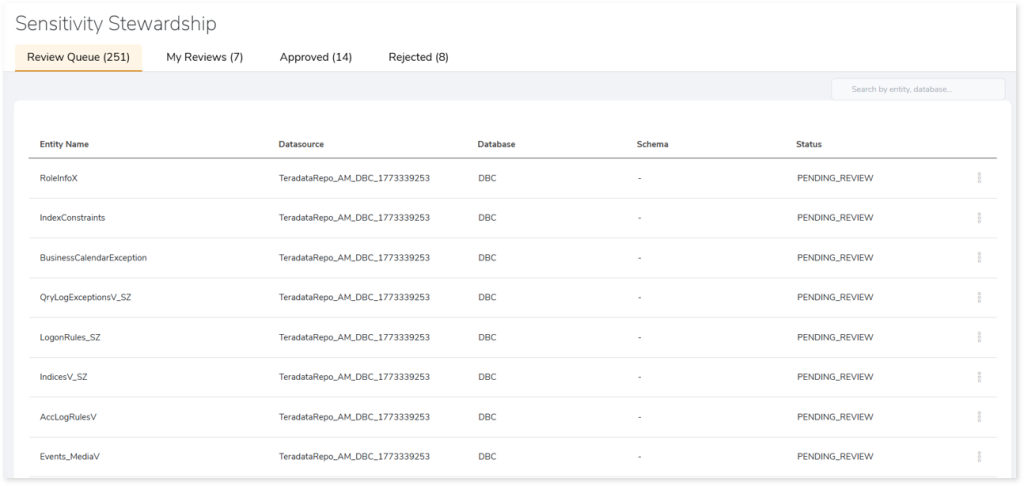The height and width of the screenshot is (486, 1024).
Task: Open the kebab menu for IndicesV_SZ row
Action: [x=979, y=377]
